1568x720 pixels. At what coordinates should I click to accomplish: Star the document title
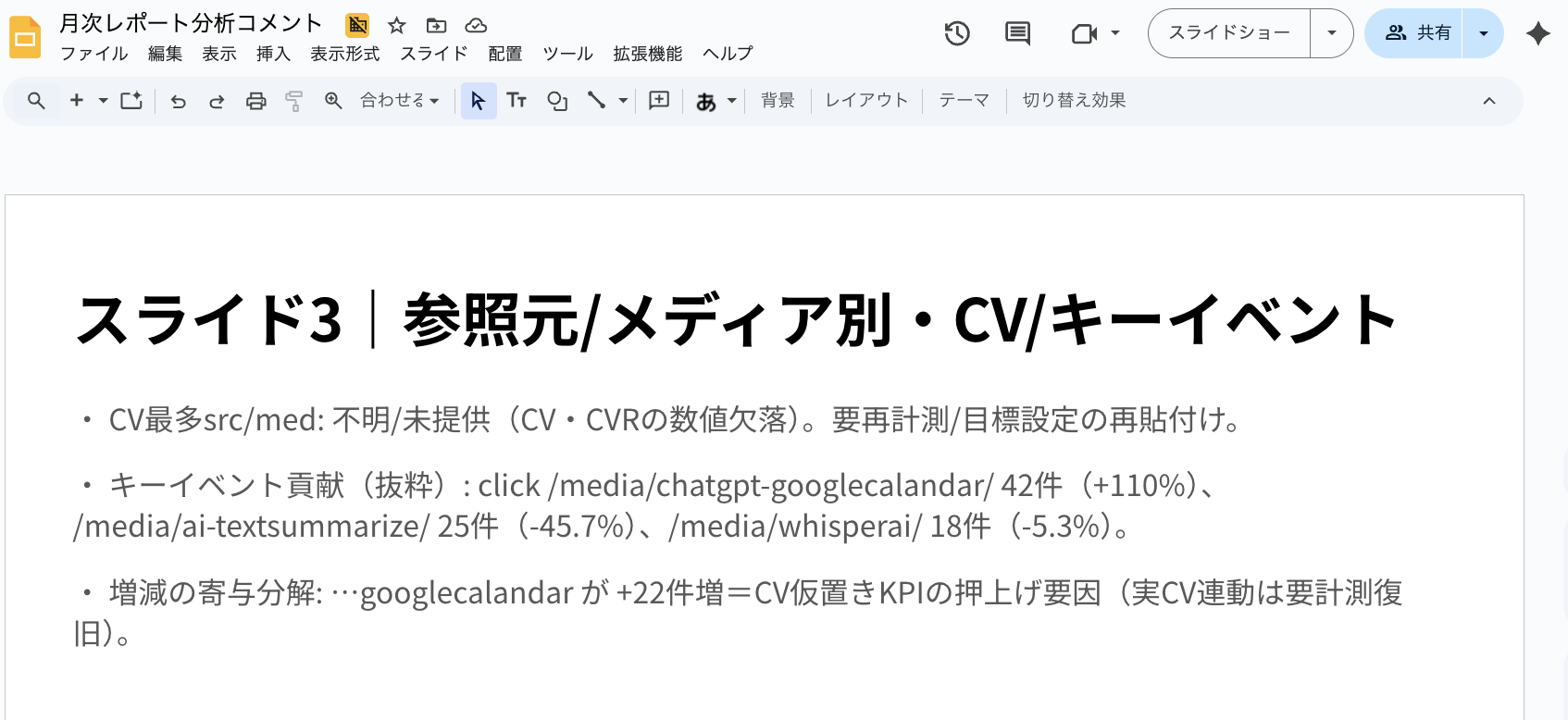(x=397, y=25)
